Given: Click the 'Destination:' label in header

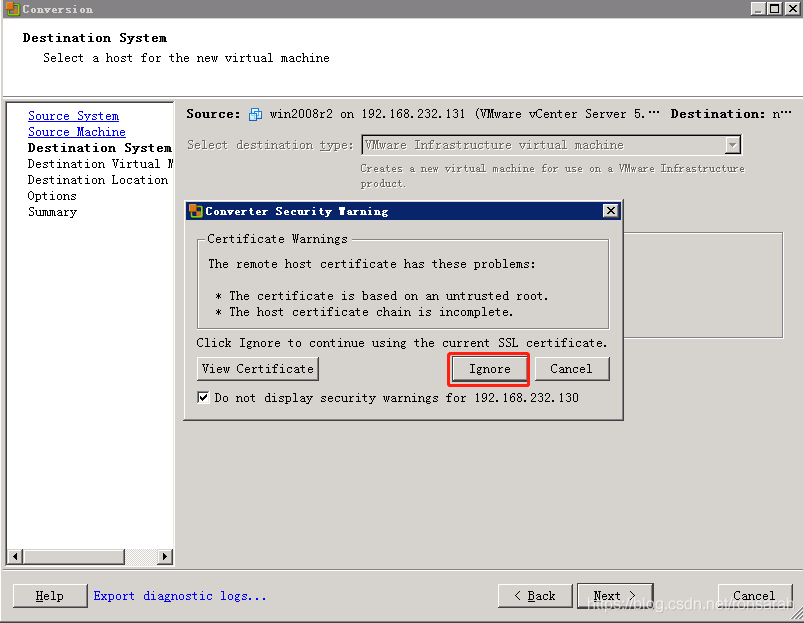Looking at the screenshot, I should 717,114.
